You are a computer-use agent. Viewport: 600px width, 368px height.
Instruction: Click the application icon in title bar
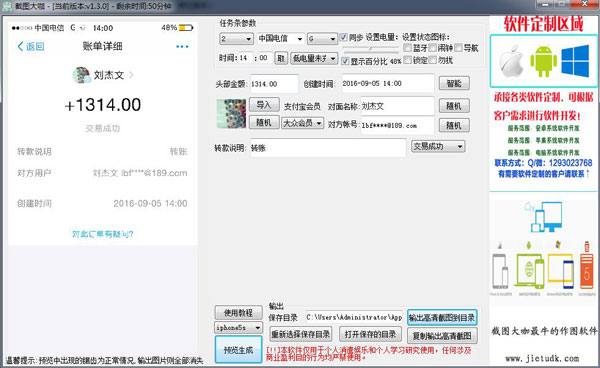click(x=7, y=6)
